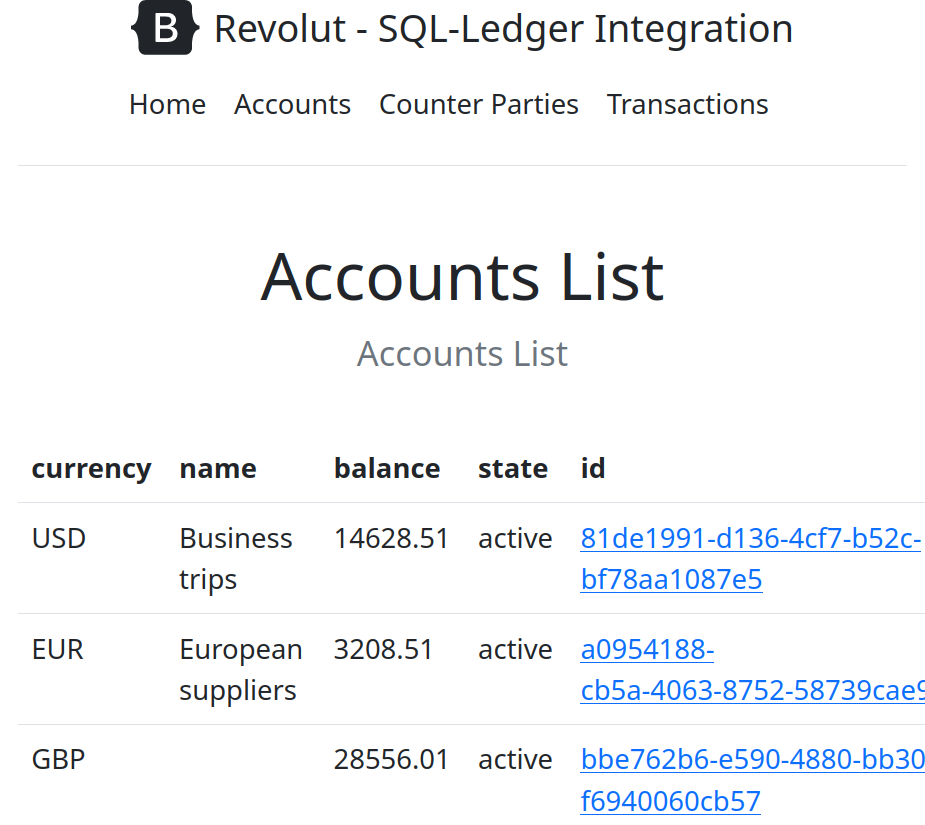The image size is (925, 825).
Task: Click the European suppliers name cell
Action: [241, 669]
